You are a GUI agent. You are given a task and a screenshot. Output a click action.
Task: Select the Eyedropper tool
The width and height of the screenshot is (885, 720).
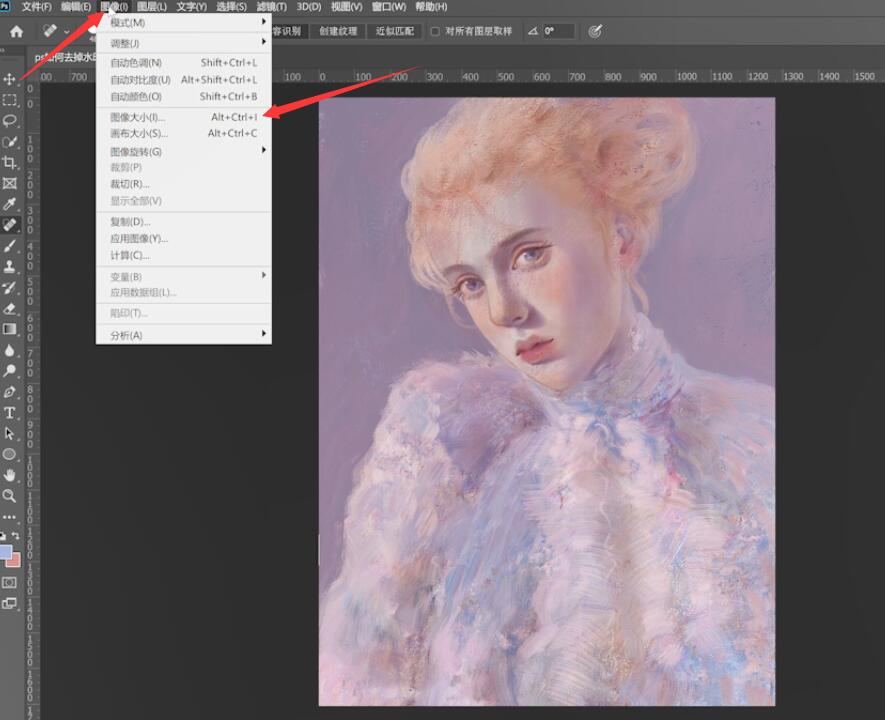(10, 204)
